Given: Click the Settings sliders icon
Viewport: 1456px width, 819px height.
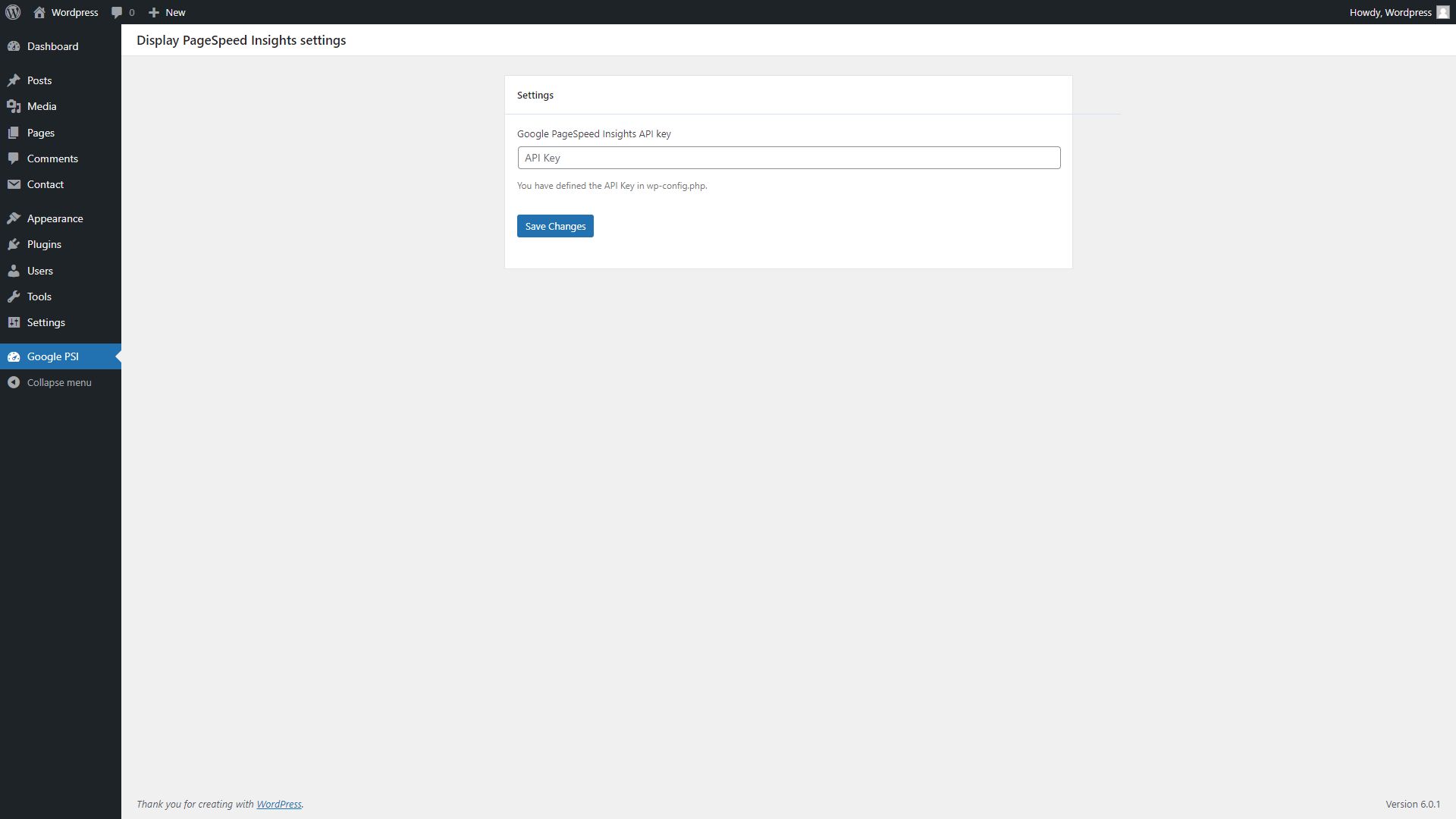Looking at the screenshot, I should (x=14, y=322).
